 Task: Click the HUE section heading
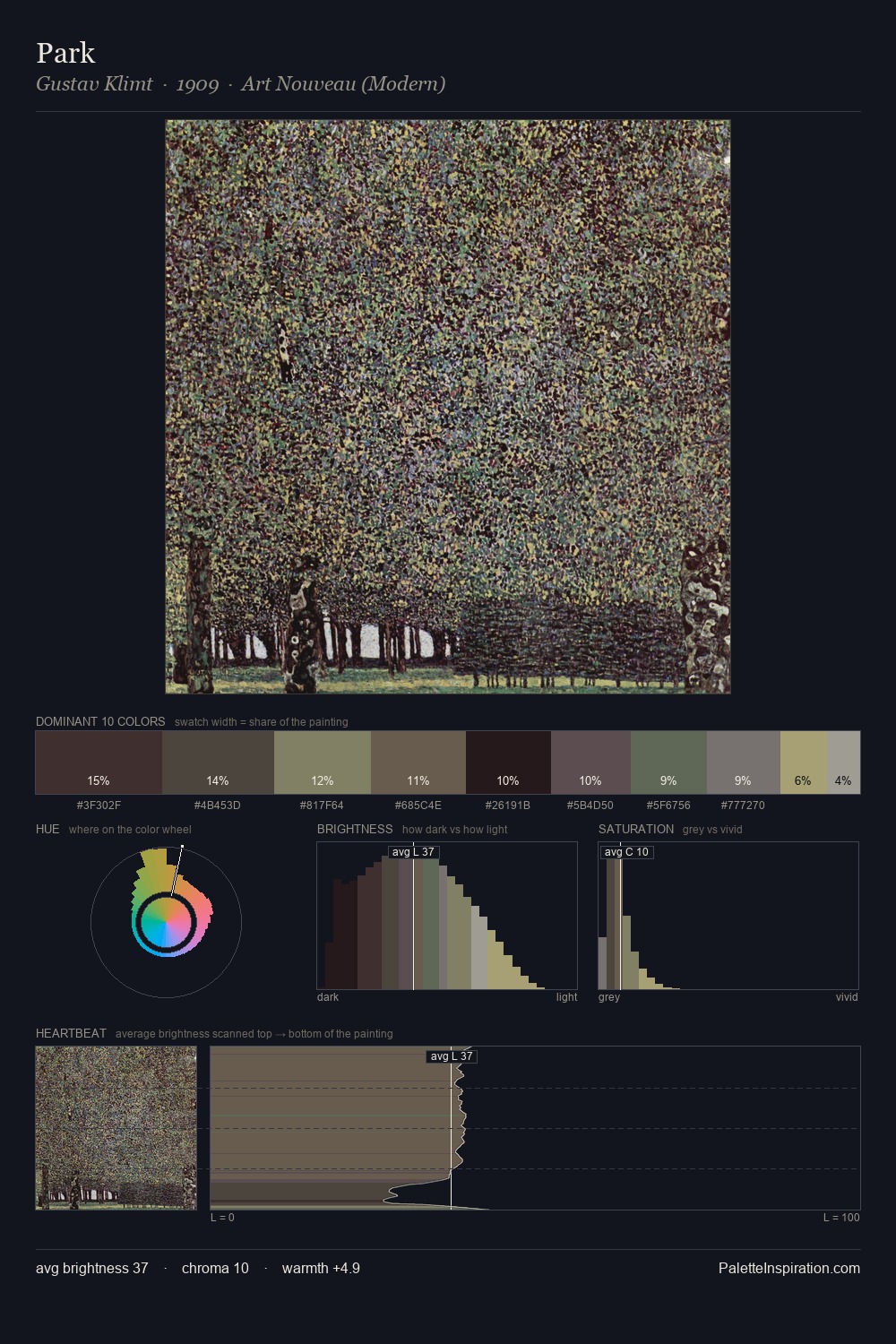point(47,829)
